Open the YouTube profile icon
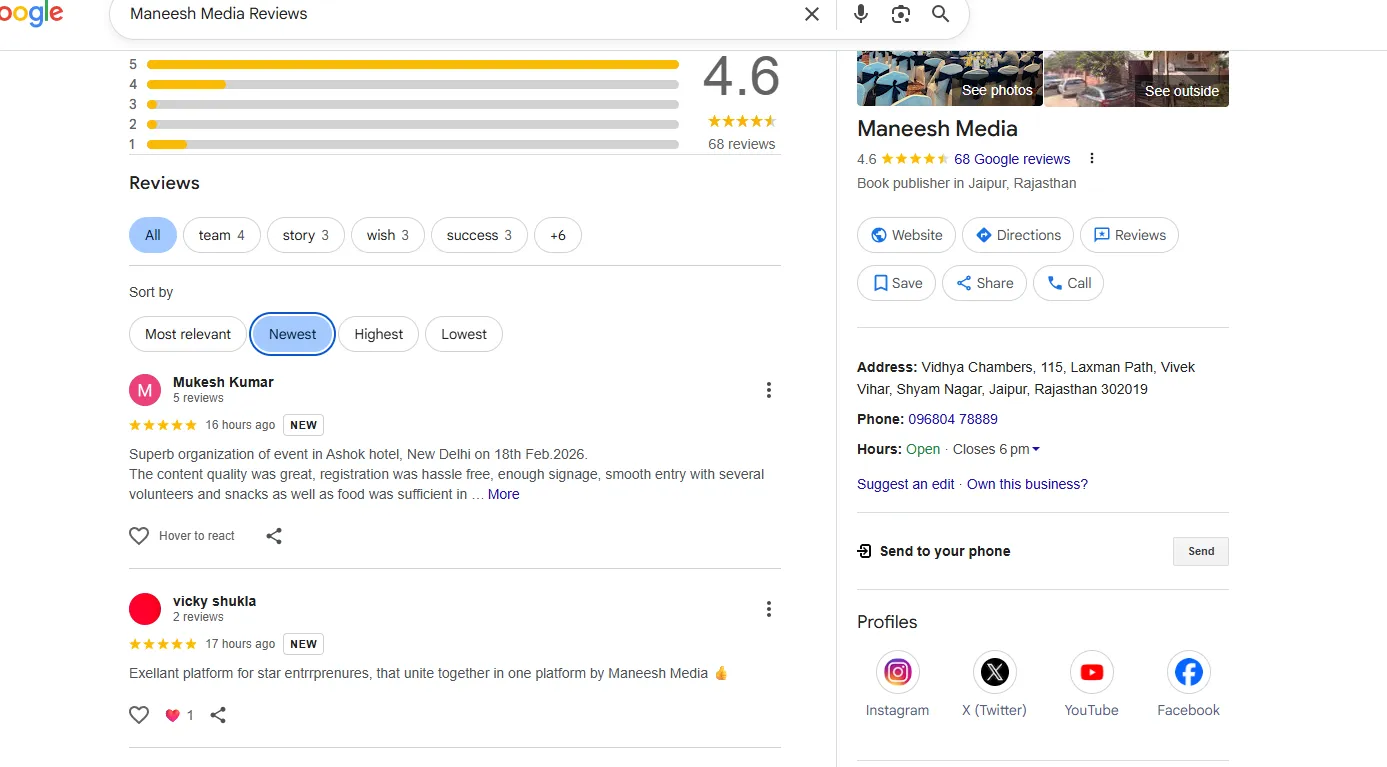This screenshot has height=767, width=1387. (x=1091, y=673)
